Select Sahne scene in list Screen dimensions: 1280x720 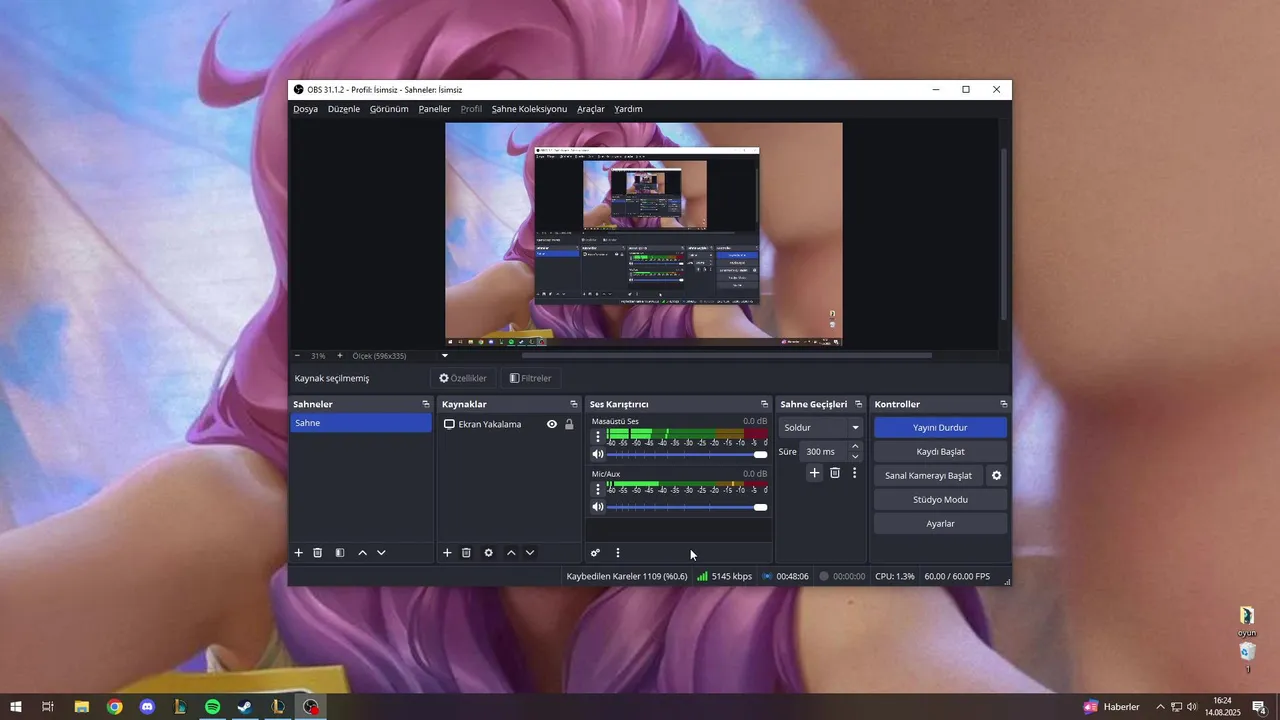click(361, 423)
